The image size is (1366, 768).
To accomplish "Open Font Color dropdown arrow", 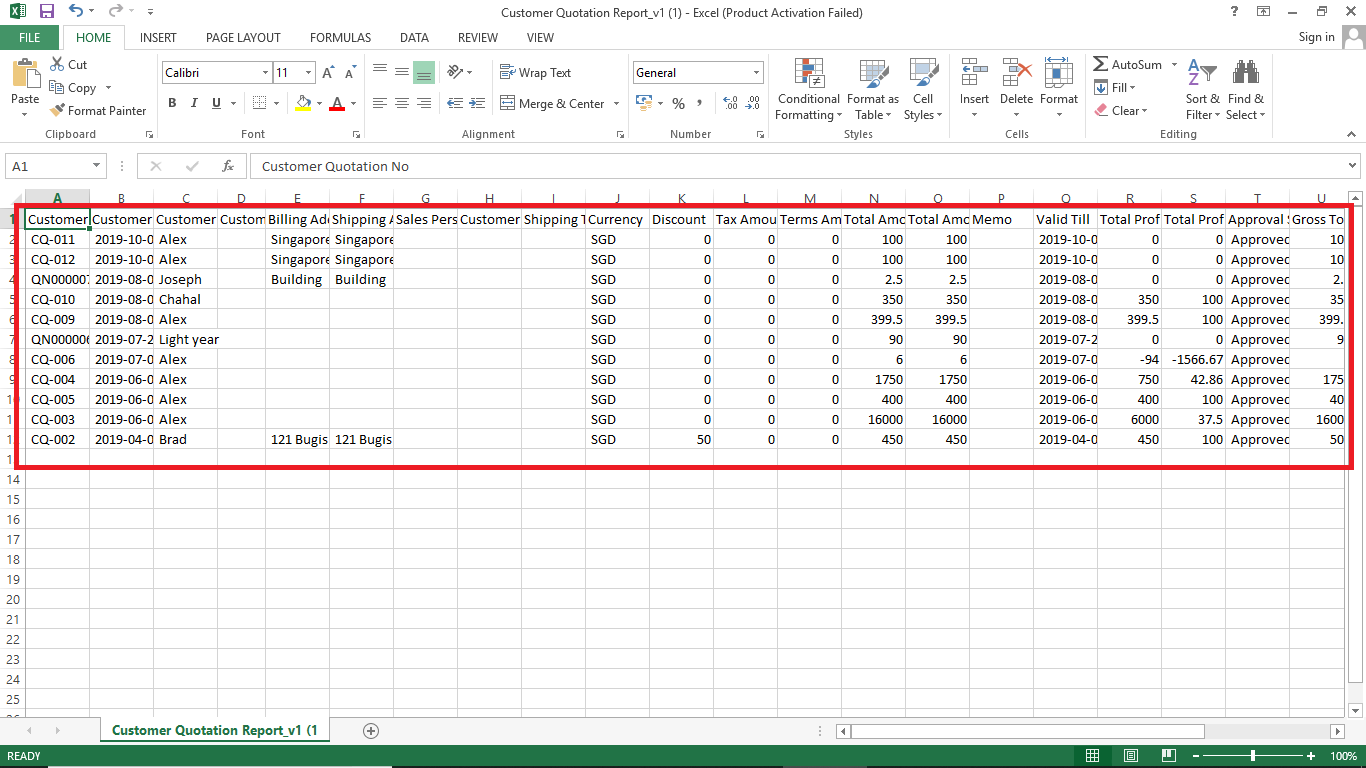I will click(x=354, y=103).
